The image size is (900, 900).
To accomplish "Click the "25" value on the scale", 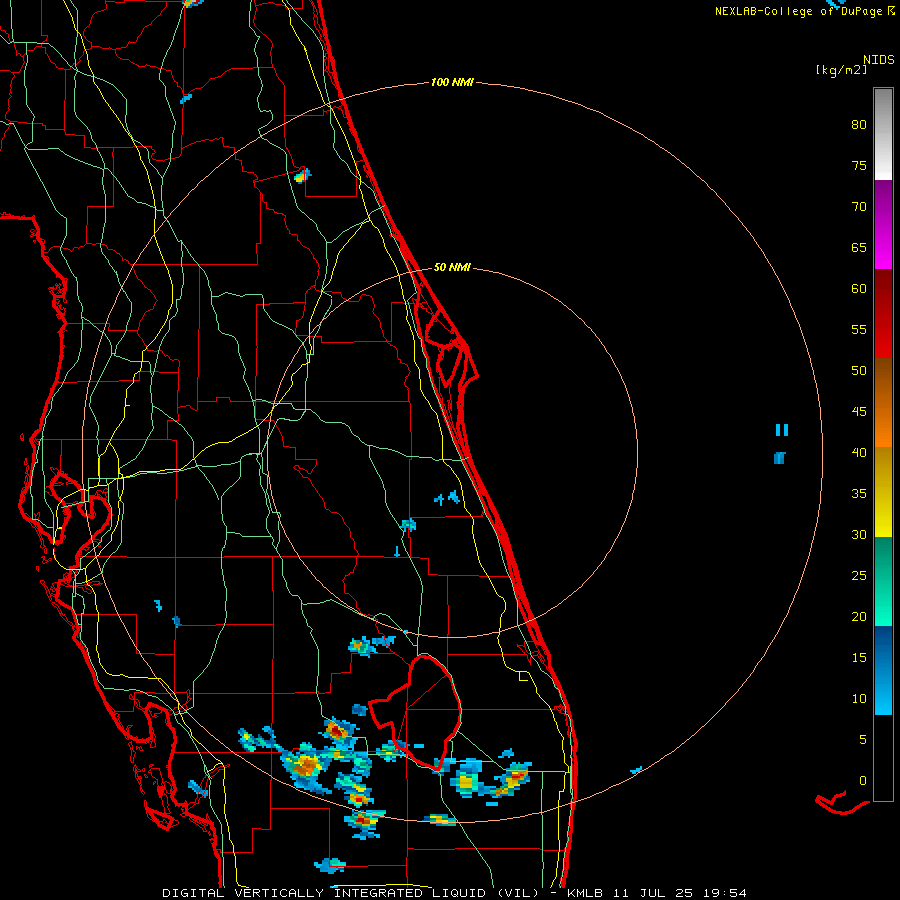I will 859,576.
